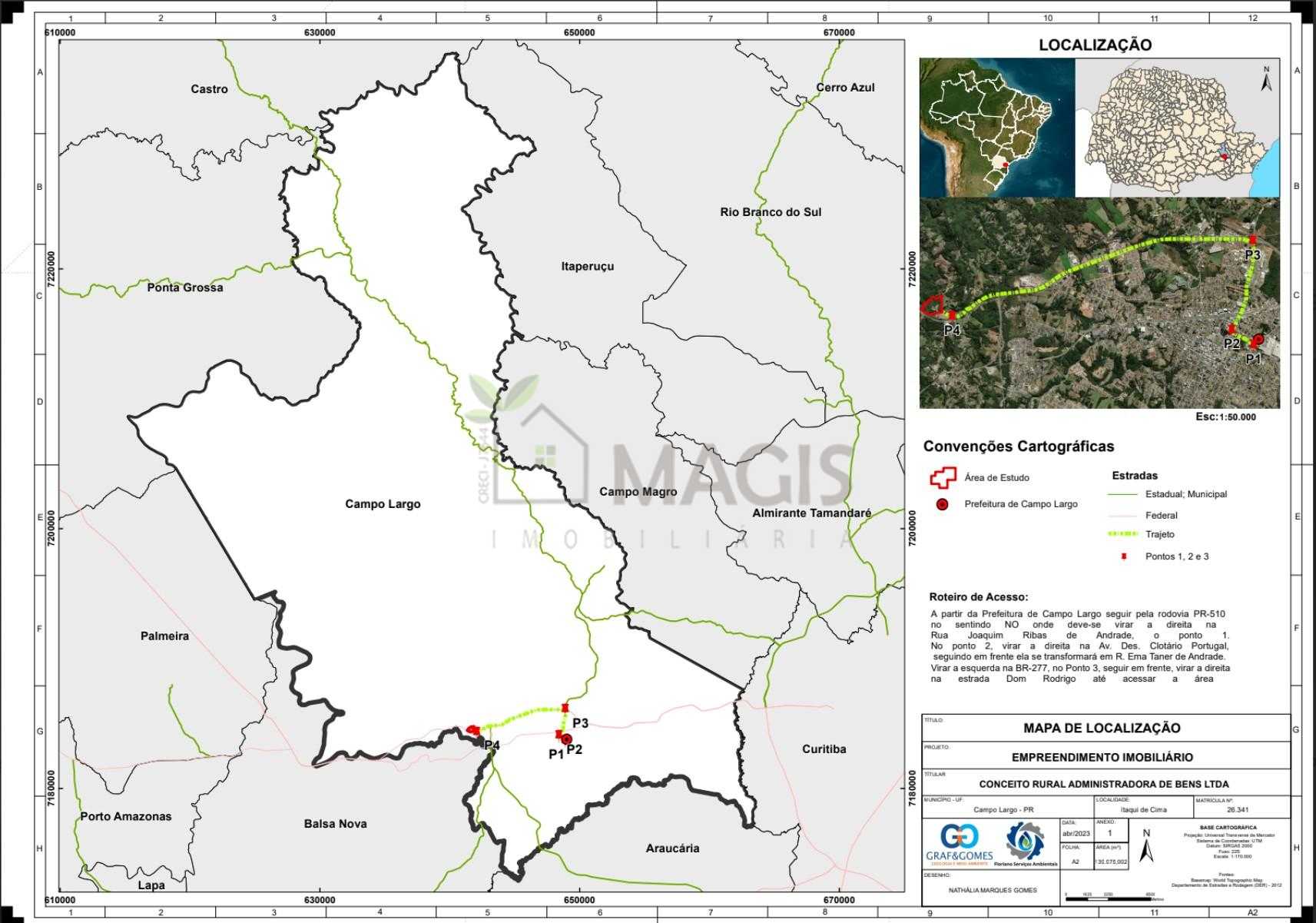Open the Brazil satellite location inset
The image size is (1316, 923).
[x=996, y=127]
